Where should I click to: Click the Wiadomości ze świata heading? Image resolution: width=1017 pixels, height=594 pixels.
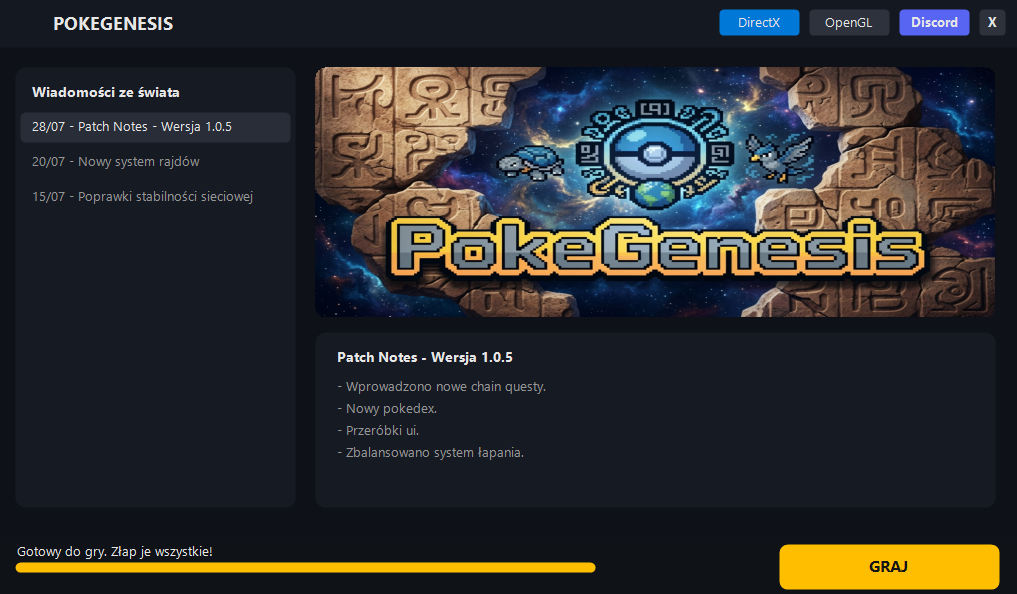[106, 92]
